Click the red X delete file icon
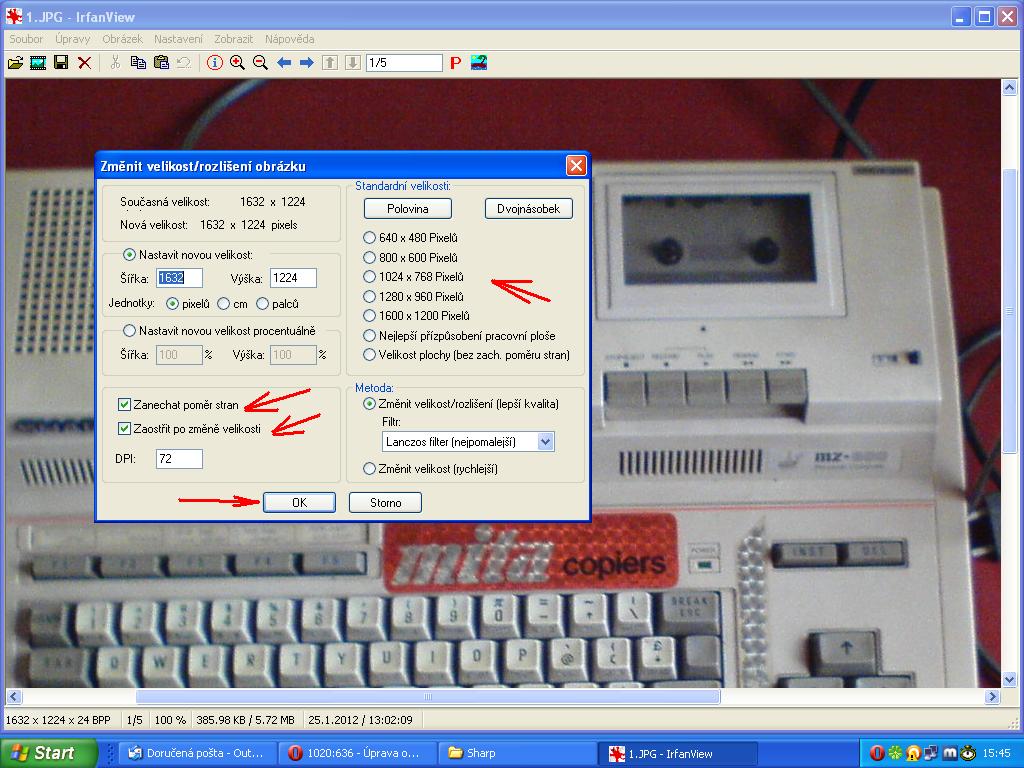 pos(85,63)
